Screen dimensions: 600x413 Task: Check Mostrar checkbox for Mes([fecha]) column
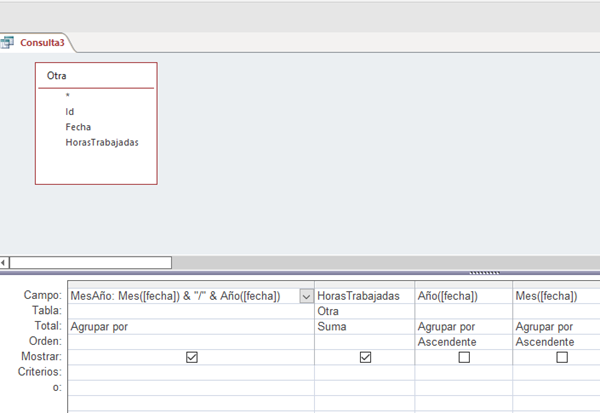coord(562,357)
